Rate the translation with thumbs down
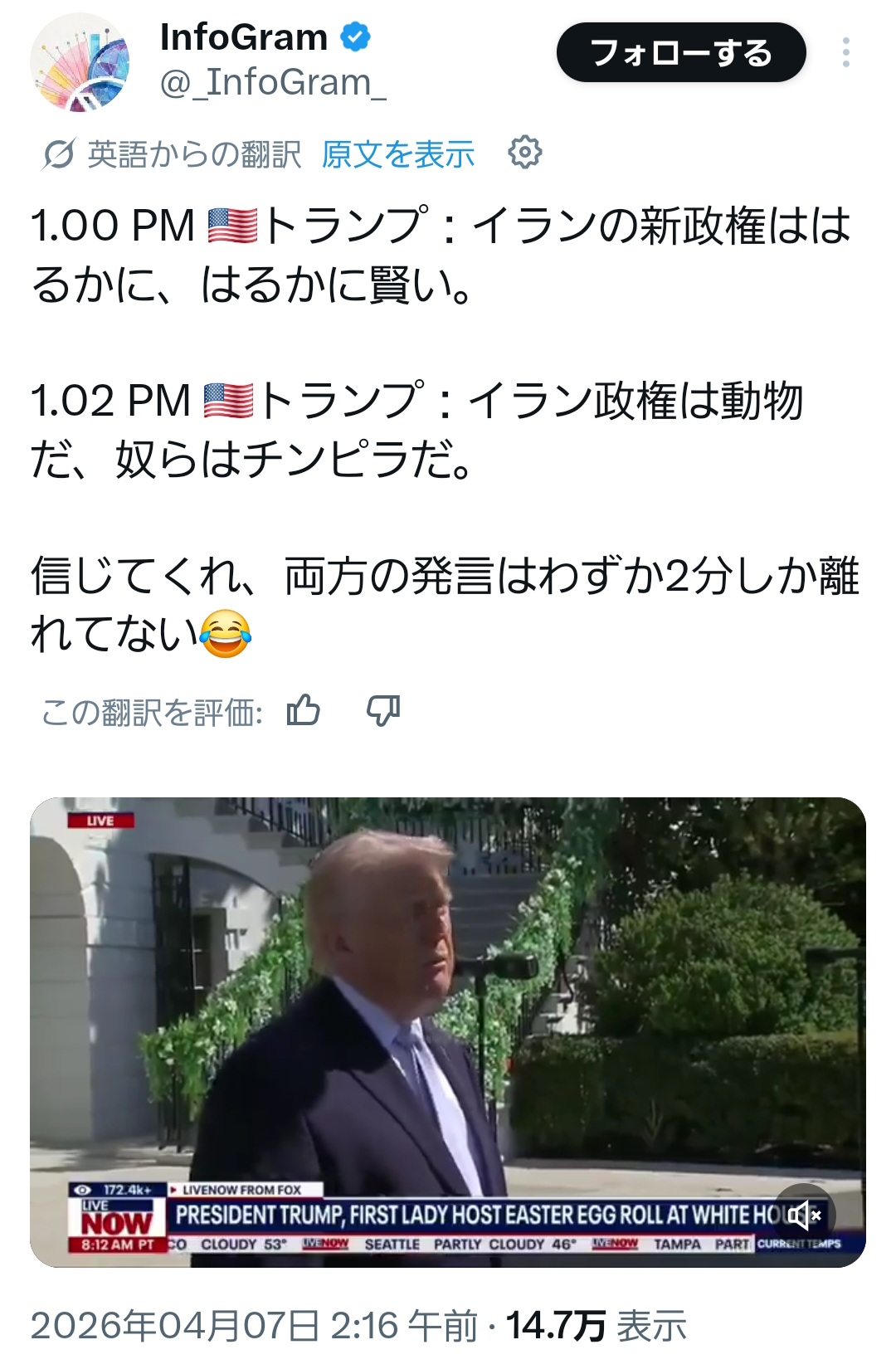The image size is (896, 1364). pos(383,710)
